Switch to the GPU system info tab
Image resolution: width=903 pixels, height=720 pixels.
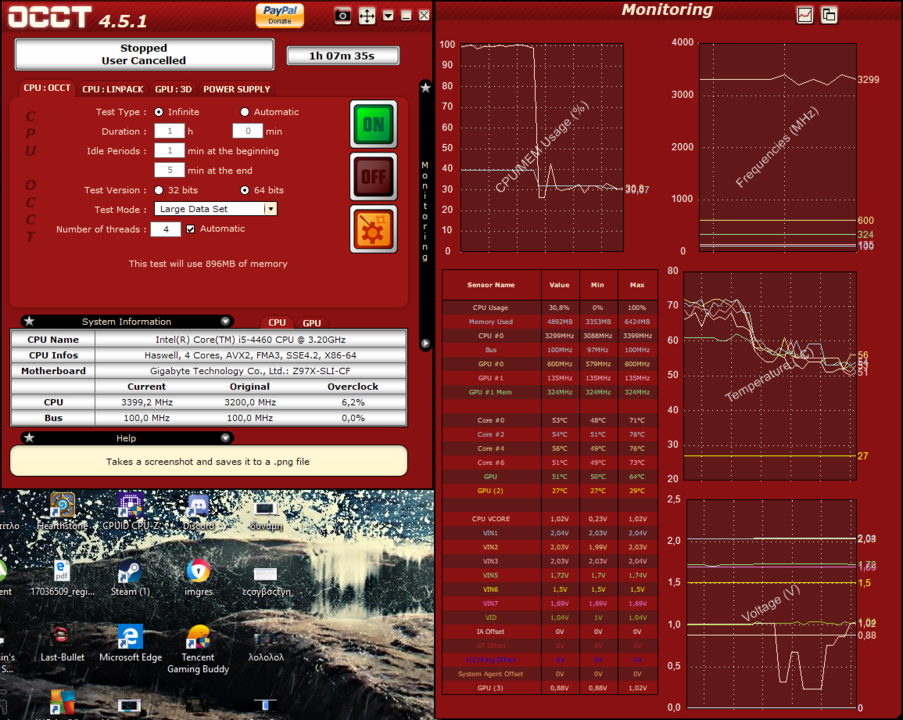click(312, 323)
